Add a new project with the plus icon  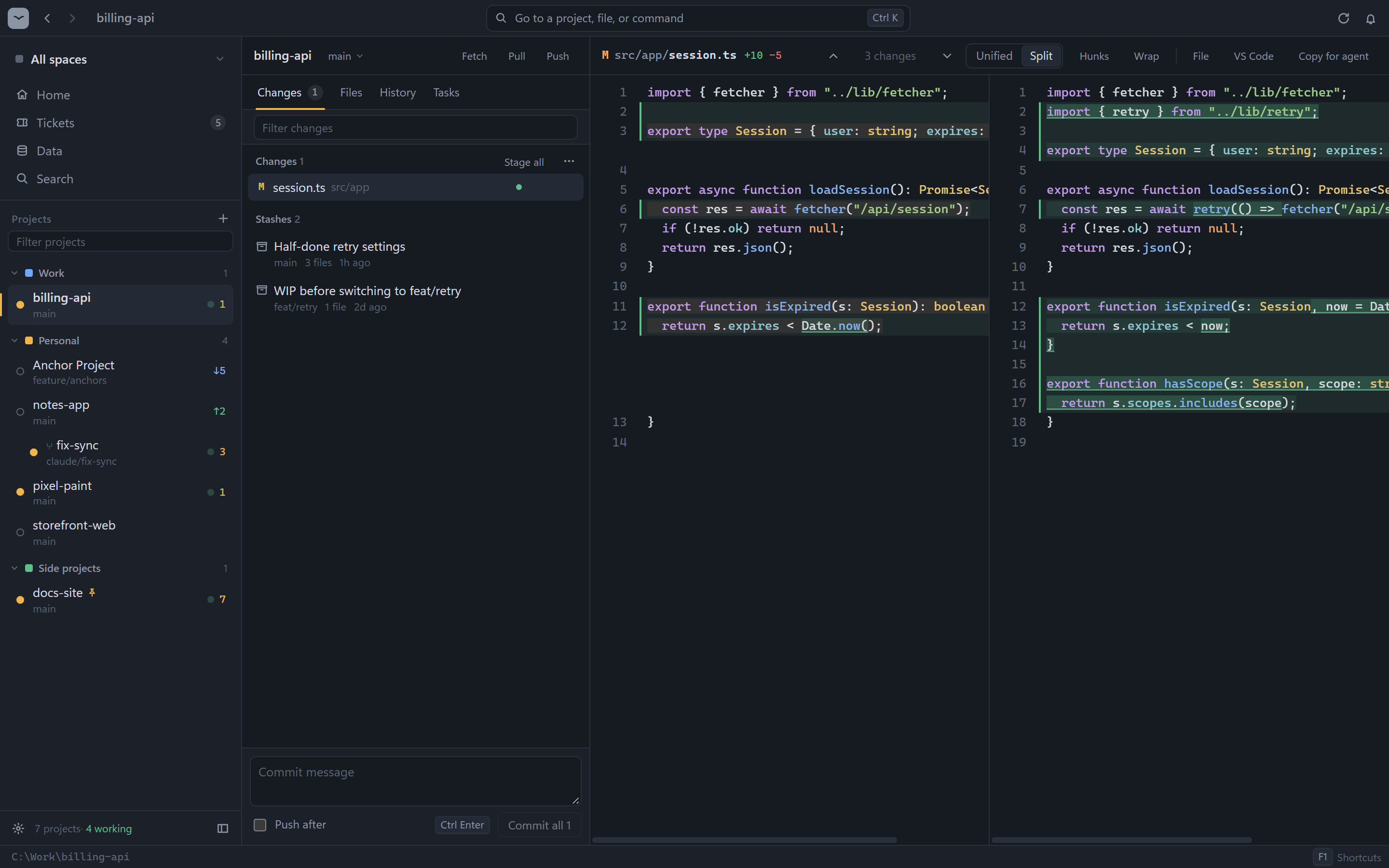point(223,219)
